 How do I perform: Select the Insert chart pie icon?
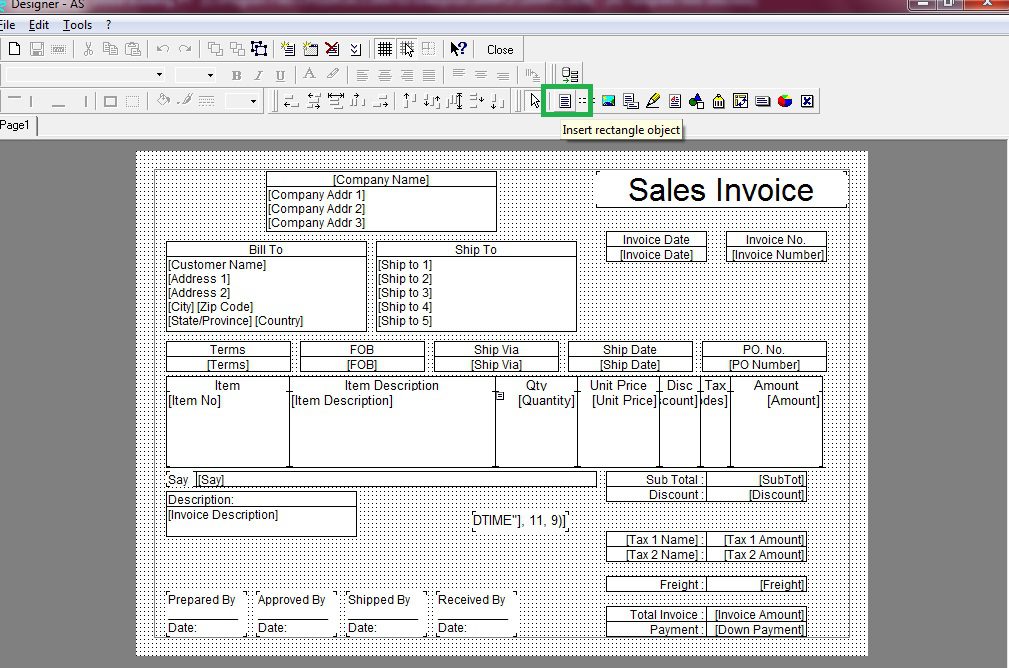[785, 101]
